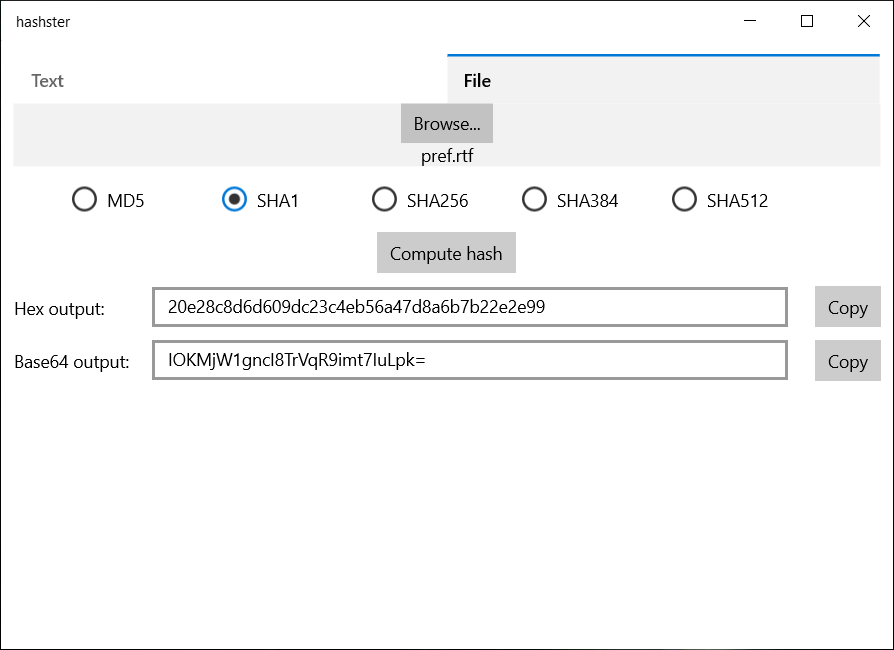
Task: Copy the Hex output value
Action: tap(847, 307)
